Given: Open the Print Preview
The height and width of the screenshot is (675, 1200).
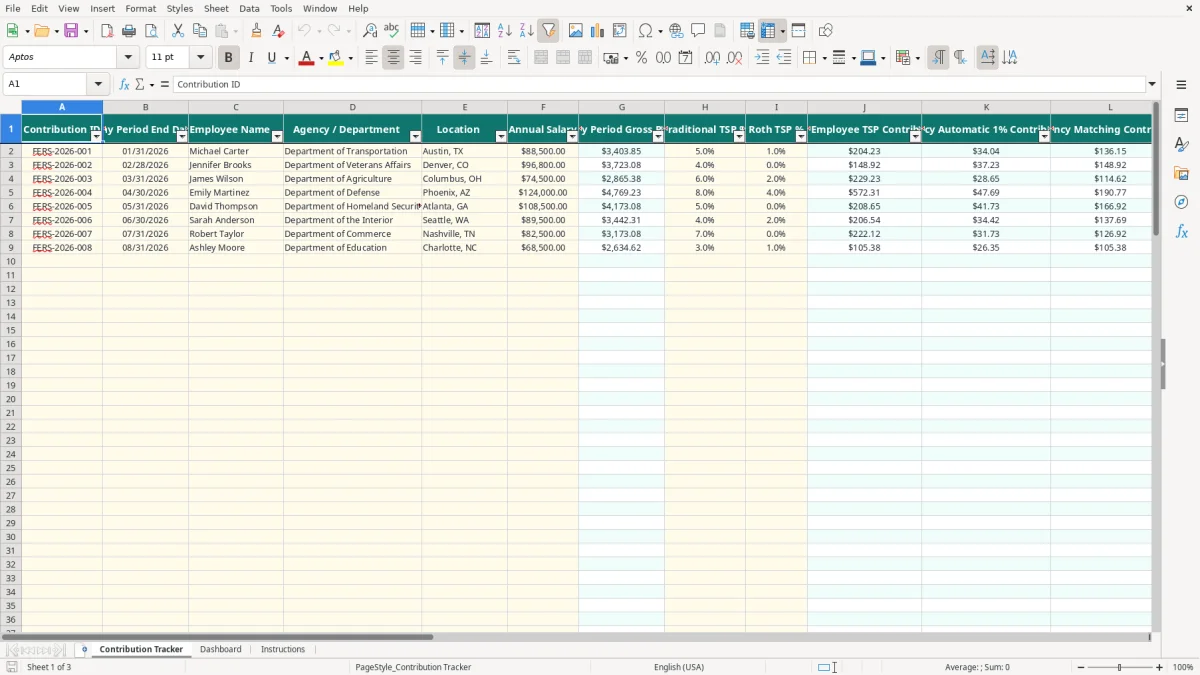Looking at the screenshot, I should tap(151, 31).
